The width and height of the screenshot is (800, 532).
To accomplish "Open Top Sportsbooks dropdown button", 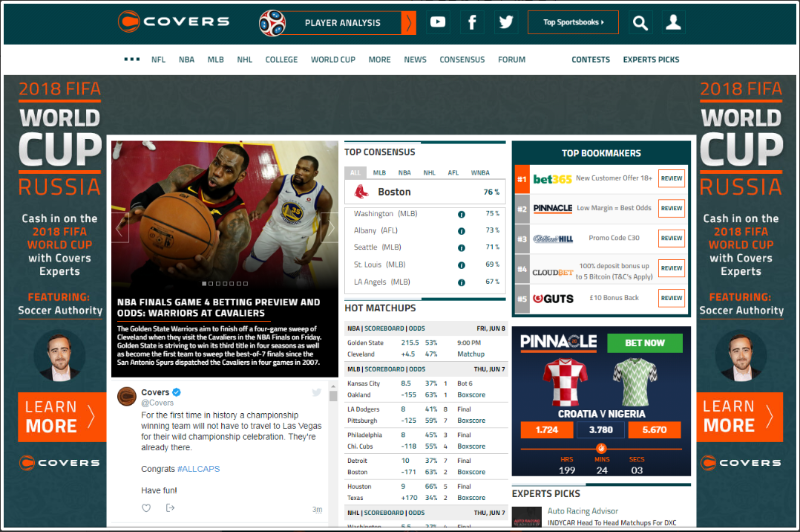I will point(573,22).
